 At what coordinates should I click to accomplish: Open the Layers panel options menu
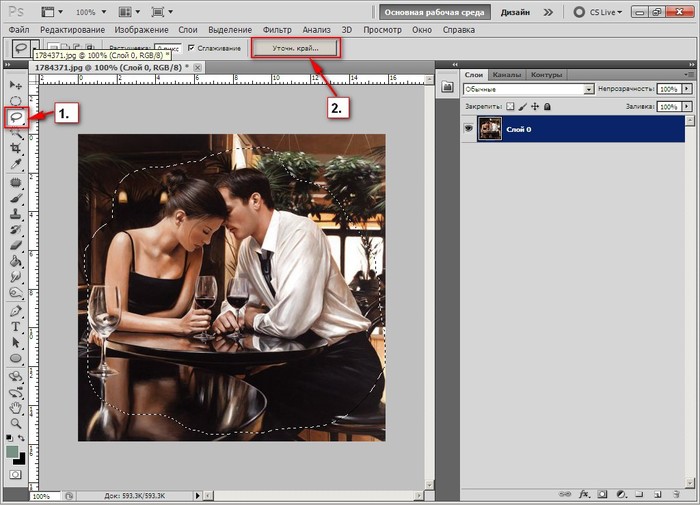688,74
